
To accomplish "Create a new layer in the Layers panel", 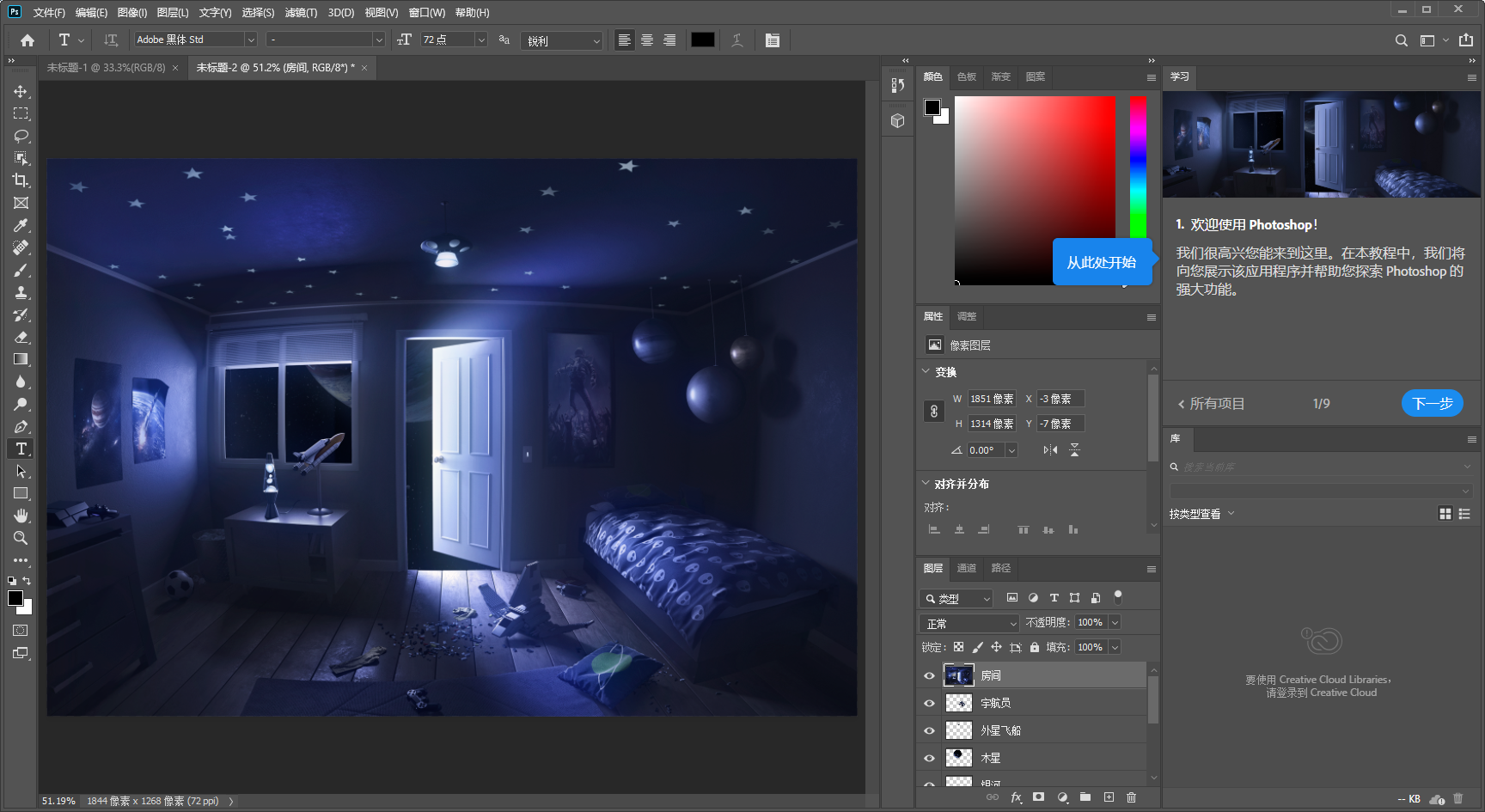I will (1109, 797).
